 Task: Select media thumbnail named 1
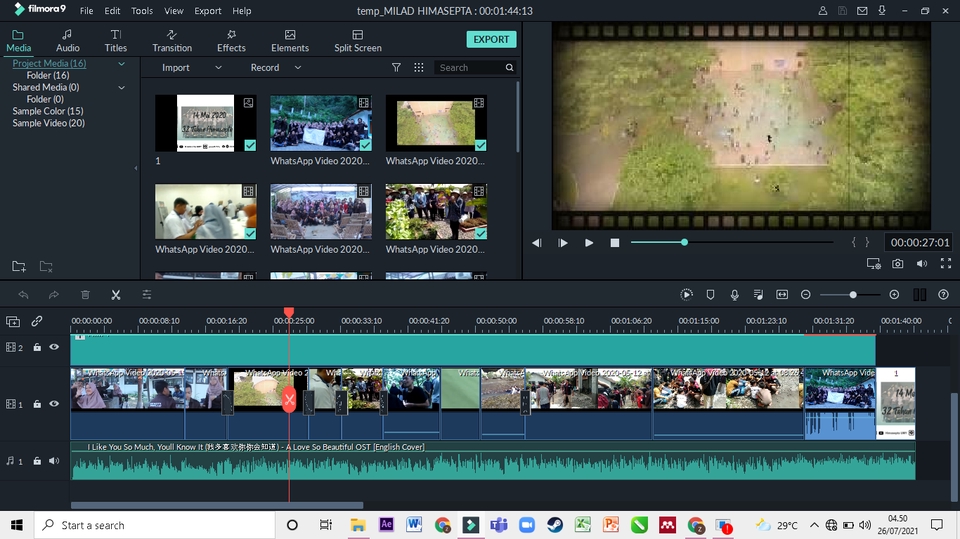click(x=205, y=123)
